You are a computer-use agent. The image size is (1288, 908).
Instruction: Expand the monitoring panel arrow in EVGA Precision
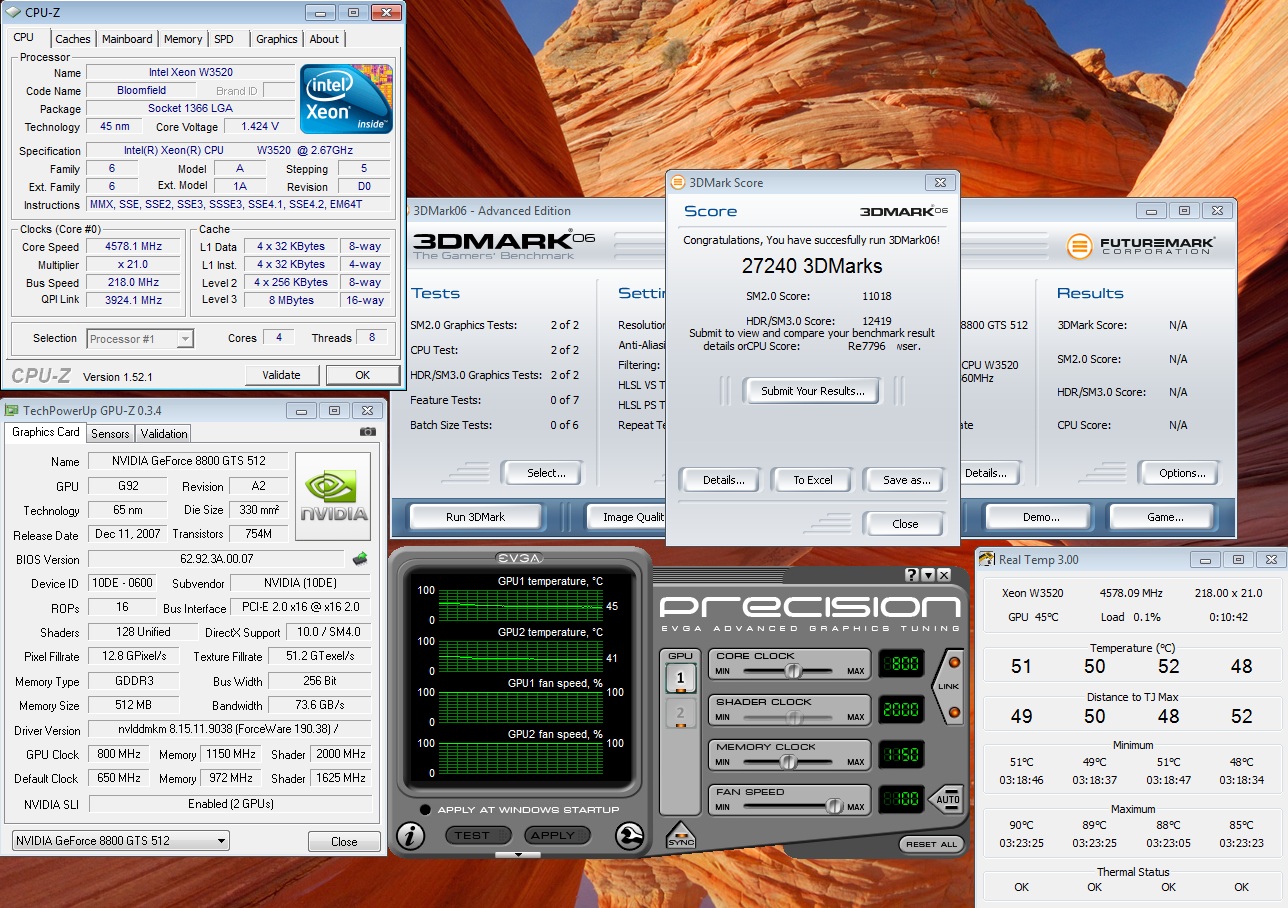click(518, 855)
